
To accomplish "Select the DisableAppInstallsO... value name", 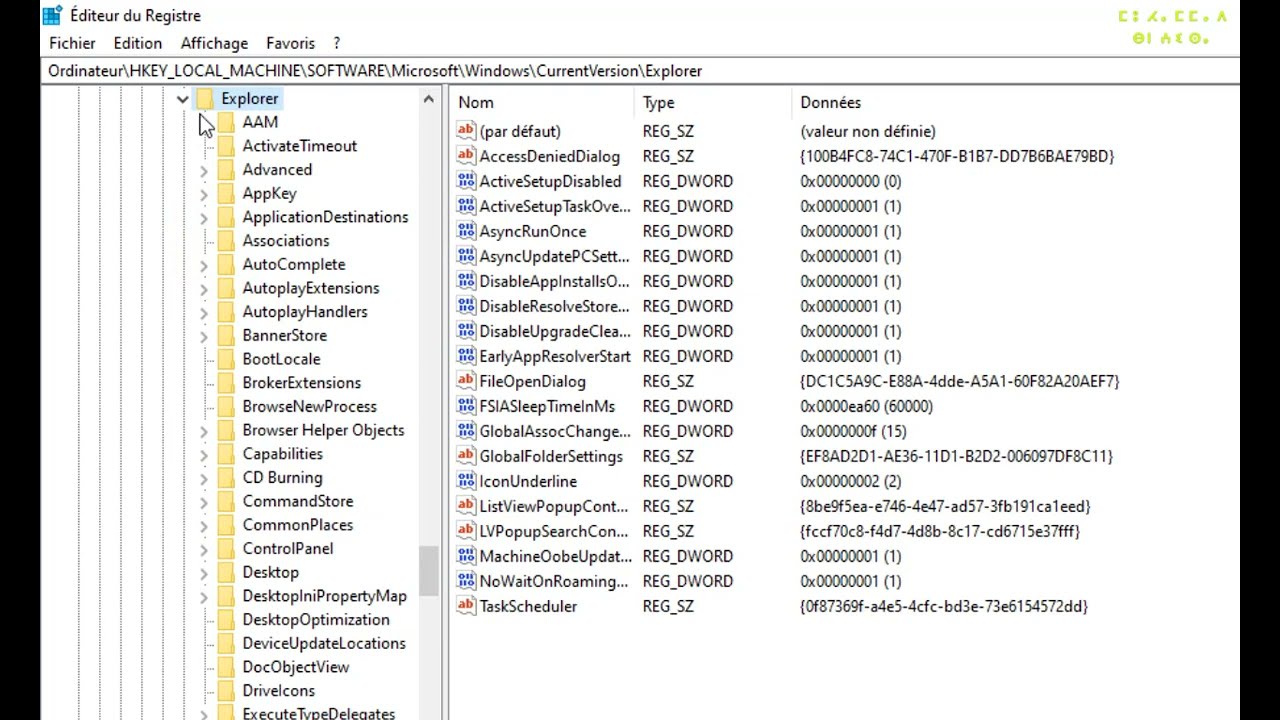I will pos(555,281).
